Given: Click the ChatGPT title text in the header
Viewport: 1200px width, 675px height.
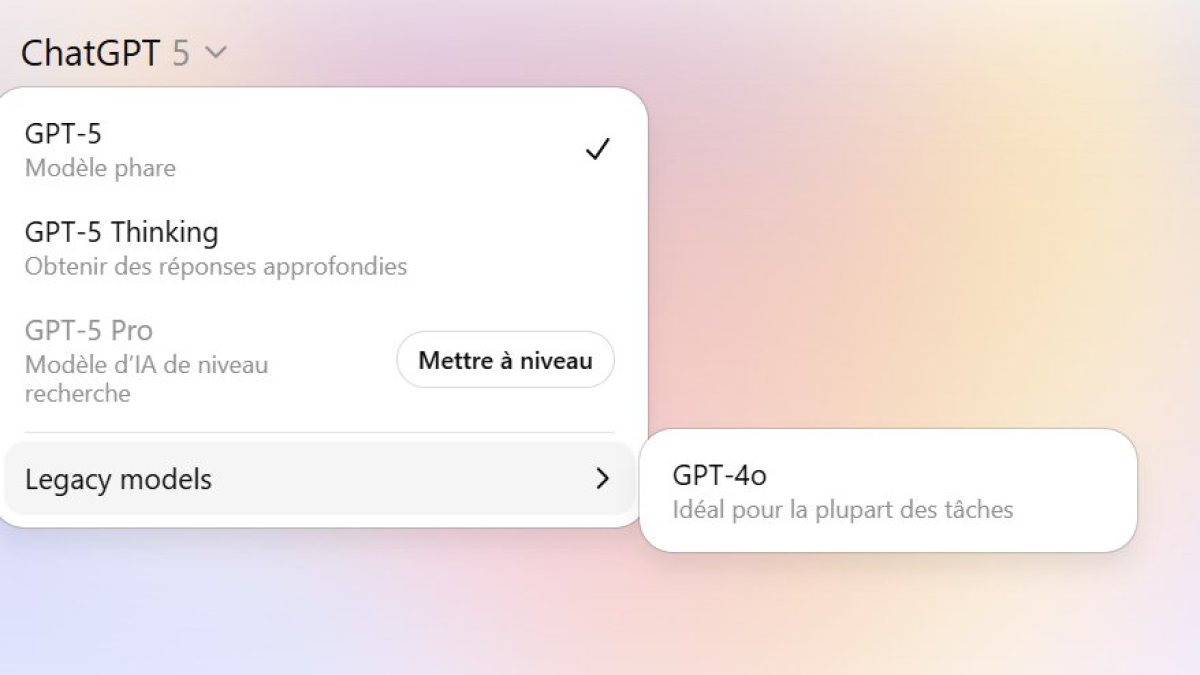Looking at the screenshot, I should (x=90, y=53).
